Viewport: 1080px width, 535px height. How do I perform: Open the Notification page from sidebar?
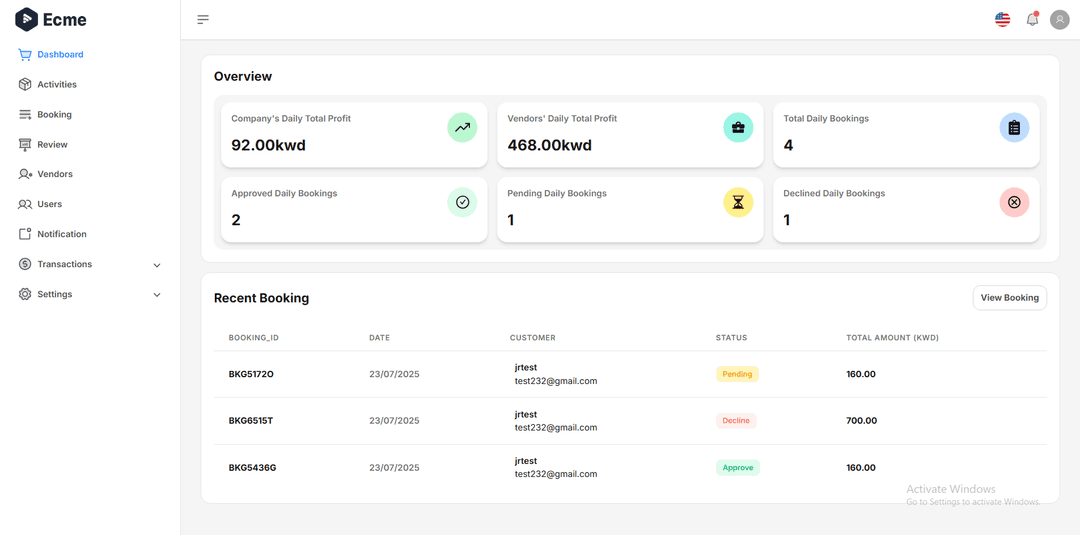point(62,234)
